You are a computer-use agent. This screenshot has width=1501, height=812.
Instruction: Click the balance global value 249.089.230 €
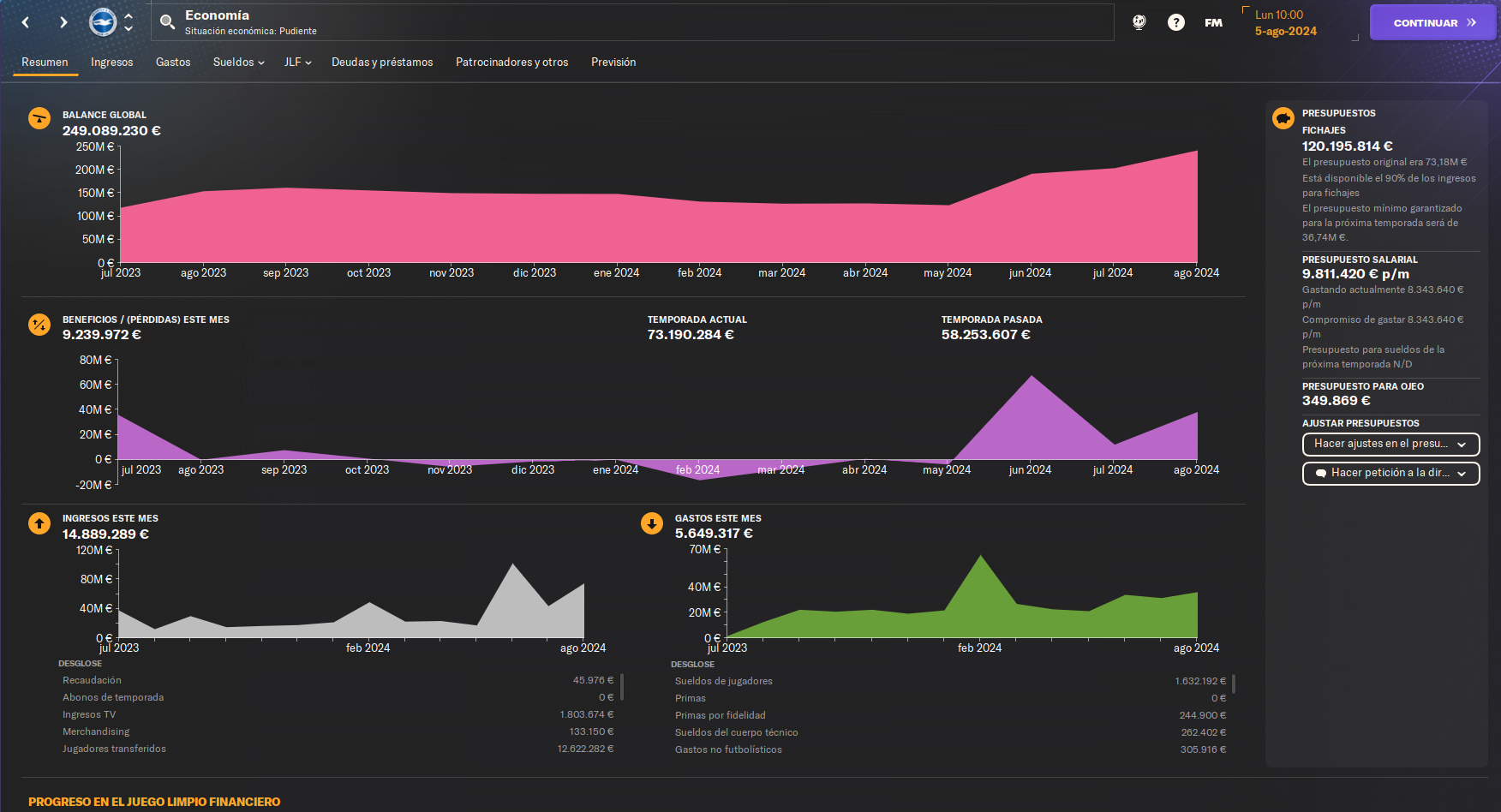[111, 131]
